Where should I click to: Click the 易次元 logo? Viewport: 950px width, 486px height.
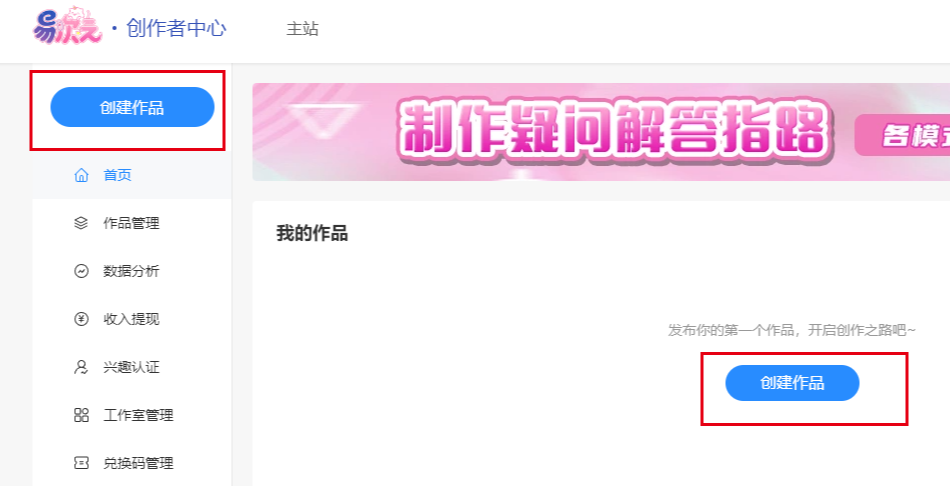click(x=68, y=26)
